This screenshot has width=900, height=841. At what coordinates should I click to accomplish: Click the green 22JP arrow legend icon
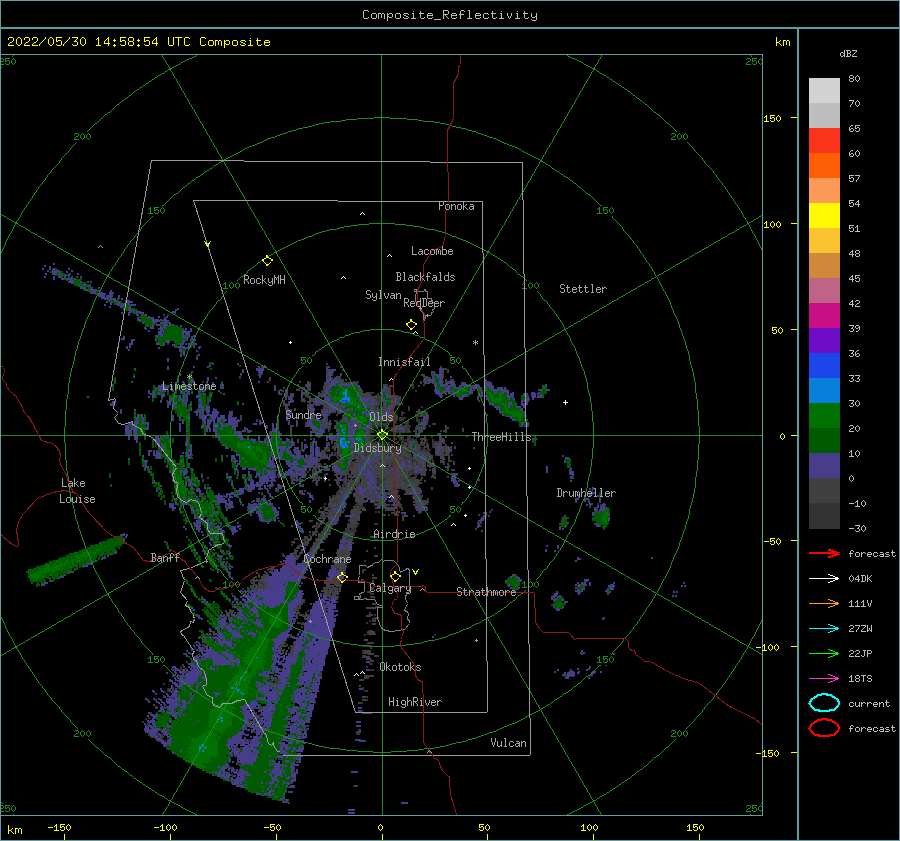[x=824, y=653]
